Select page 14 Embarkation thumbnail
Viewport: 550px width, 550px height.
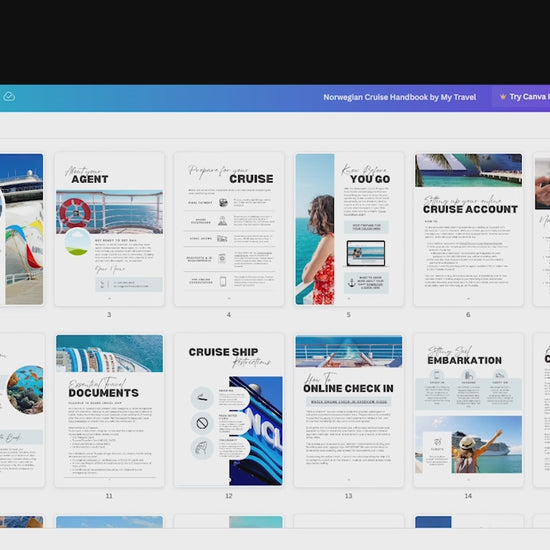coord(468,410)
